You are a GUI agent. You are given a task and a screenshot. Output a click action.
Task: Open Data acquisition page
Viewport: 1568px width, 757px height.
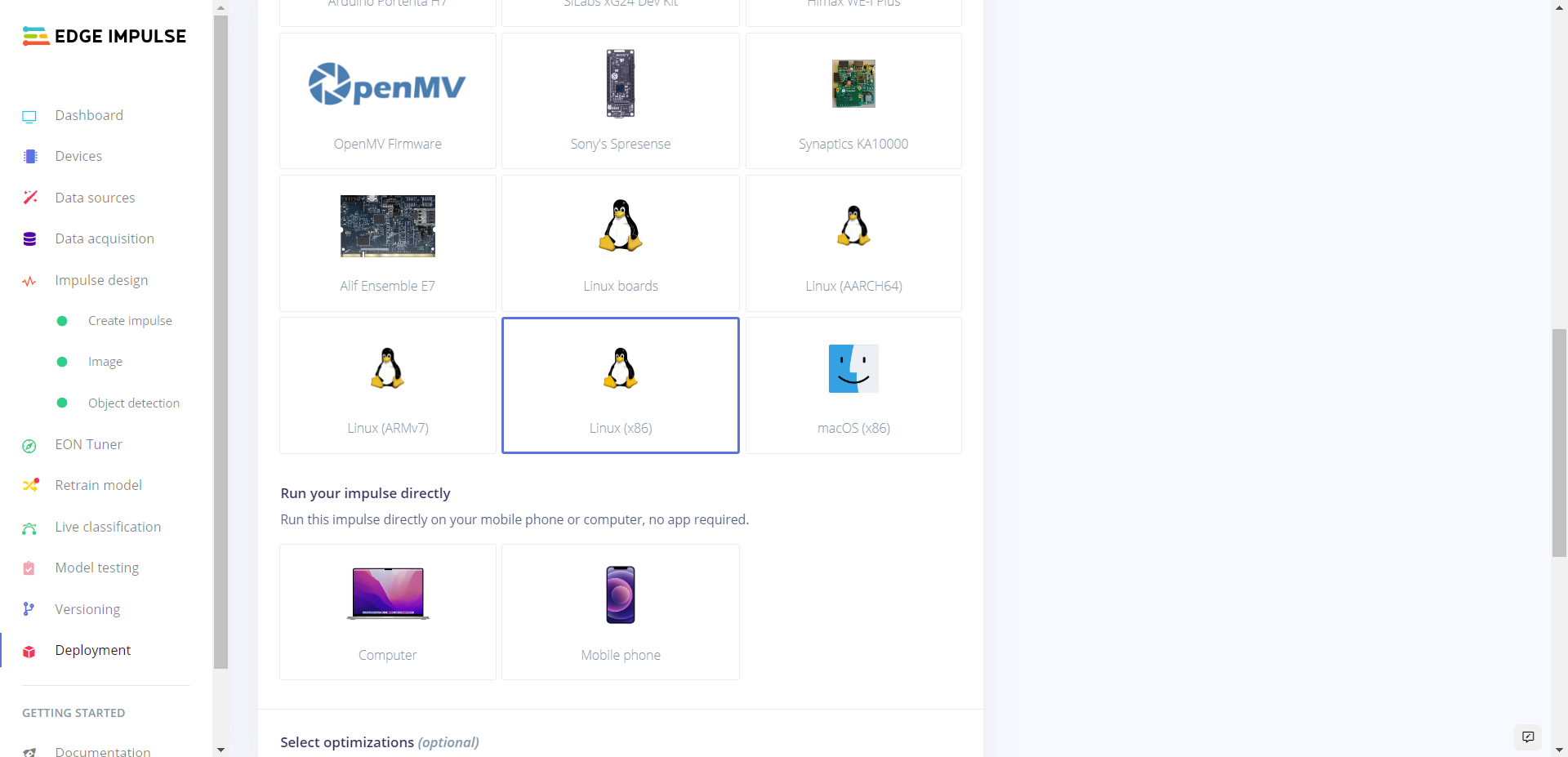pos(105,238)
